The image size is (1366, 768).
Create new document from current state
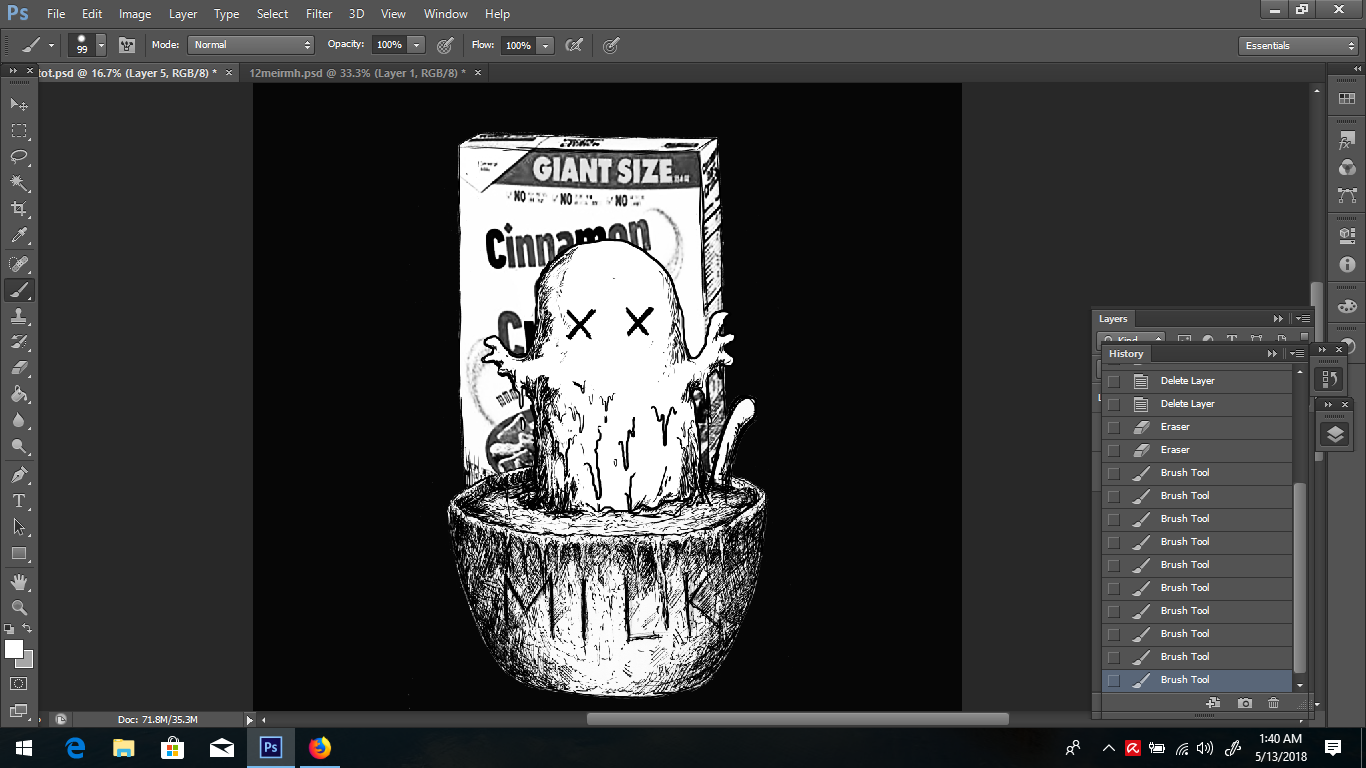pyautogui.click(x=1213, y=703)
